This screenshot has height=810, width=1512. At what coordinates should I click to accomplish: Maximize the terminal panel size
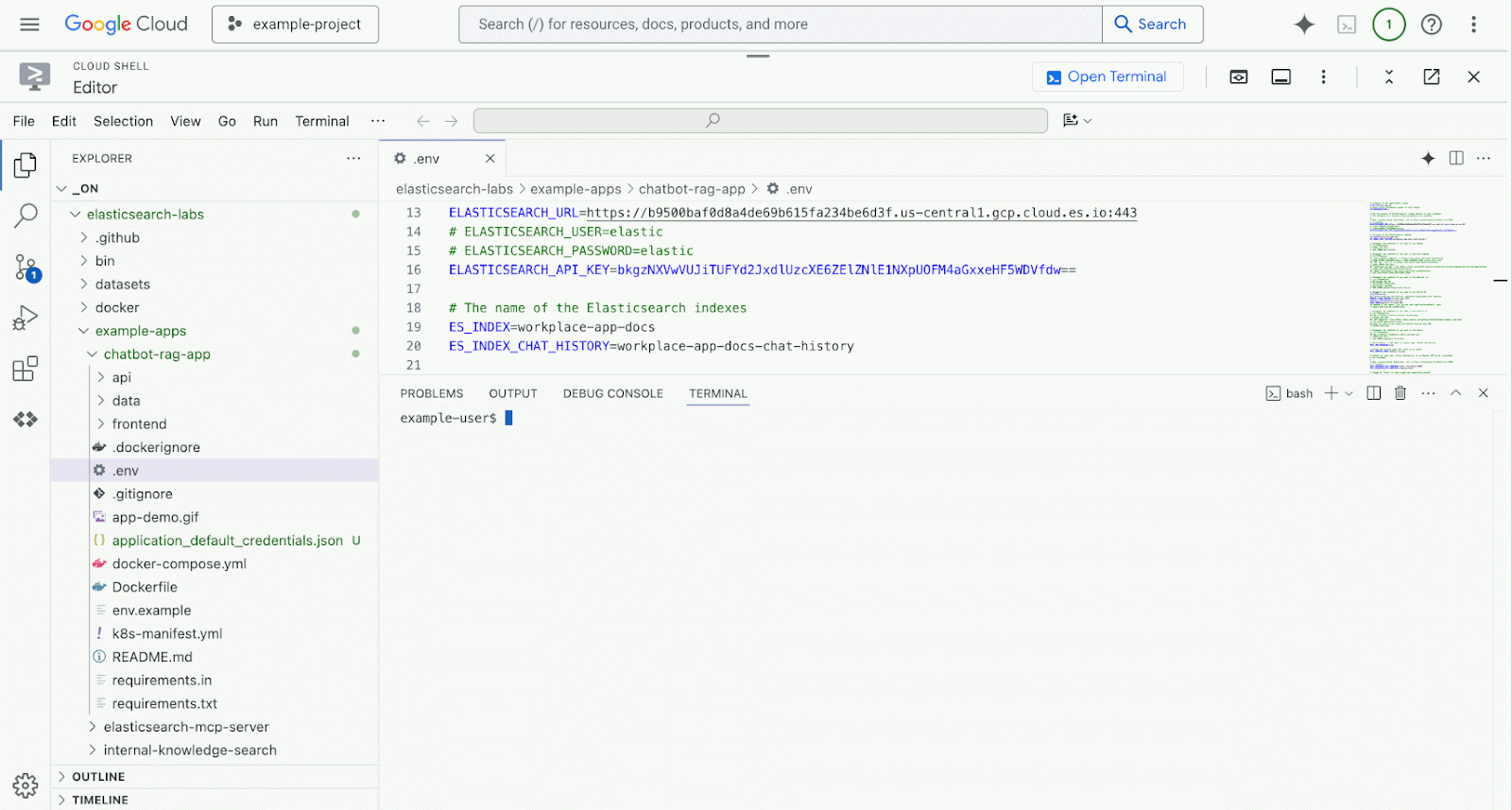click(1456, 393)
